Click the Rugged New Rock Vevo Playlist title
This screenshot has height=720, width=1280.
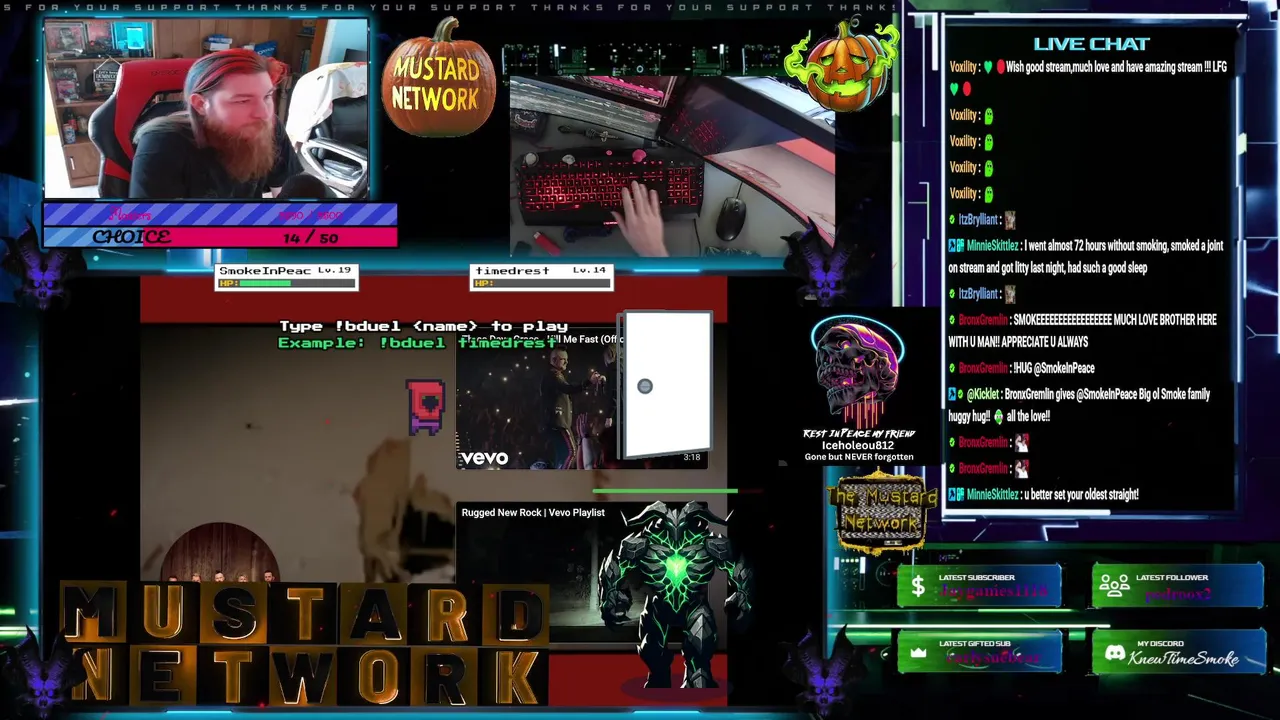533,513
